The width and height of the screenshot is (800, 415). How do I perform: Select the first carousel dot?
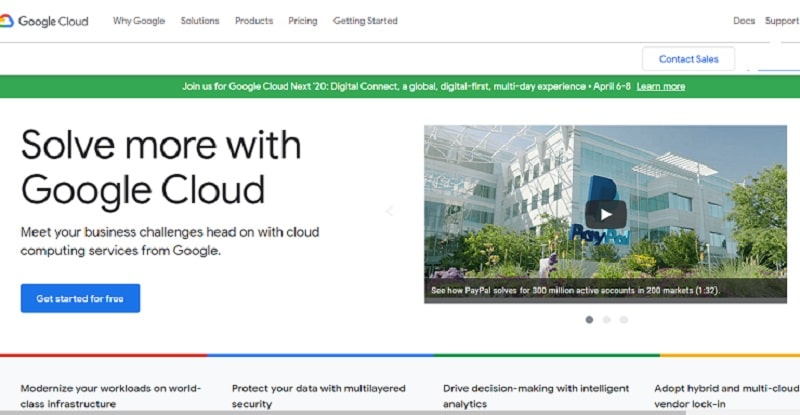tap(589, 320)
